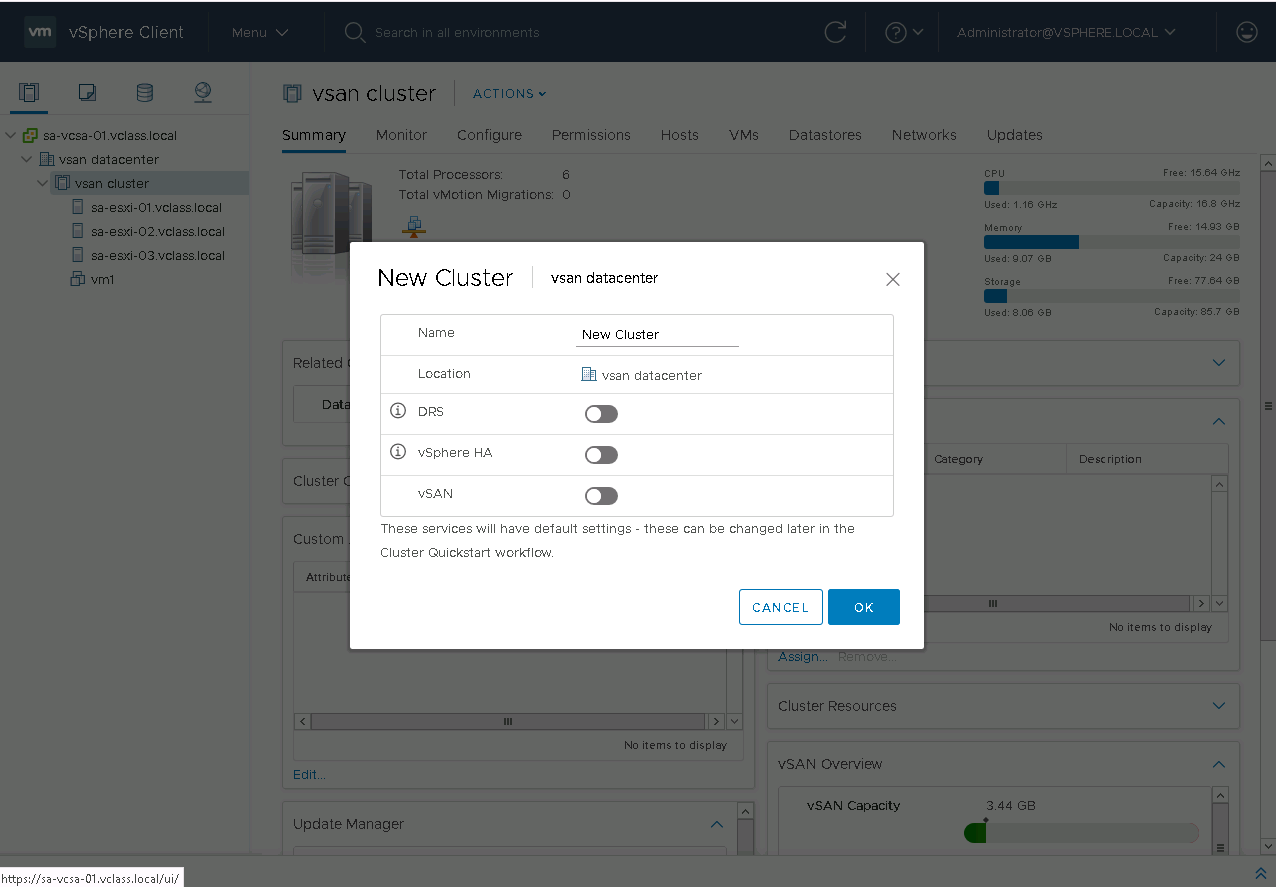Click the Assign... link
1276x887 pixels.
[x=803, y=657]
